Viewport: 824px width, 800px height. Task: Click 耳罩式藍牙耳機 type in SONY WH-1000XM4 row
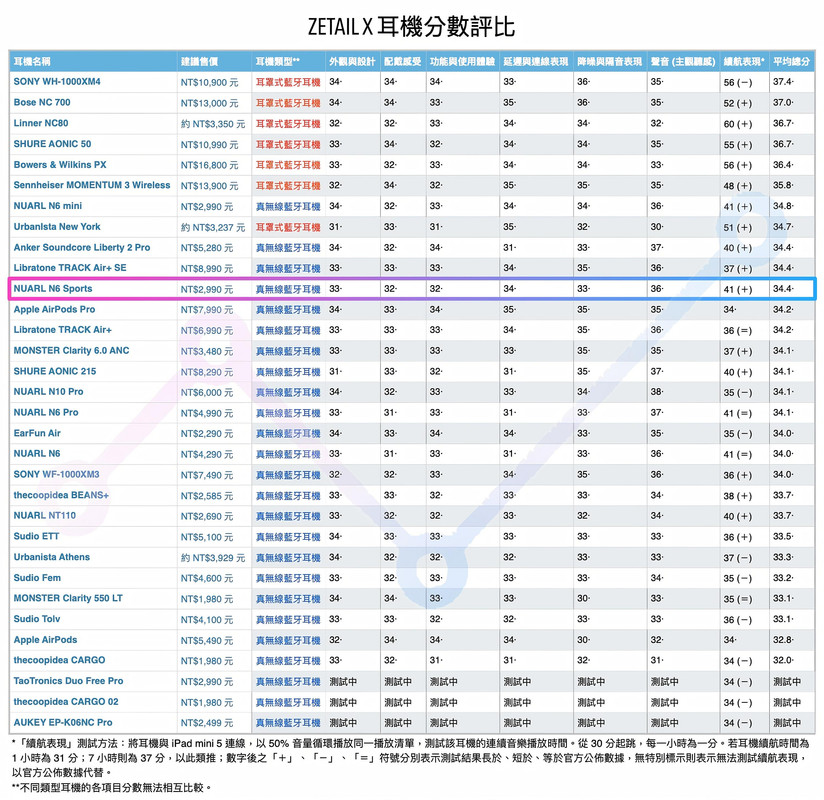click(x=288, y=82)
